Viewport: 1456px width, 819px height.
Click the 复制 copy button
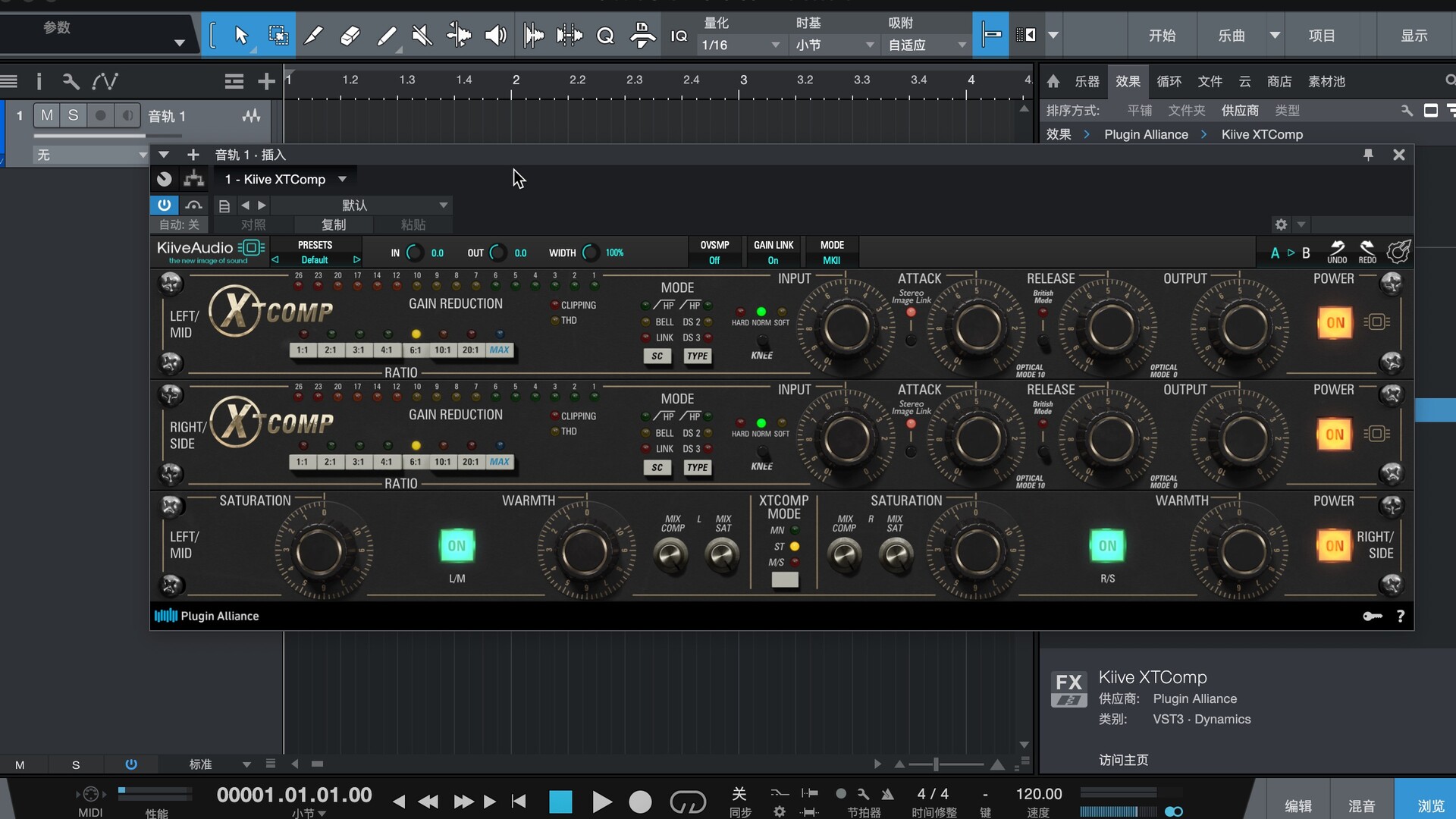(334, 224)
